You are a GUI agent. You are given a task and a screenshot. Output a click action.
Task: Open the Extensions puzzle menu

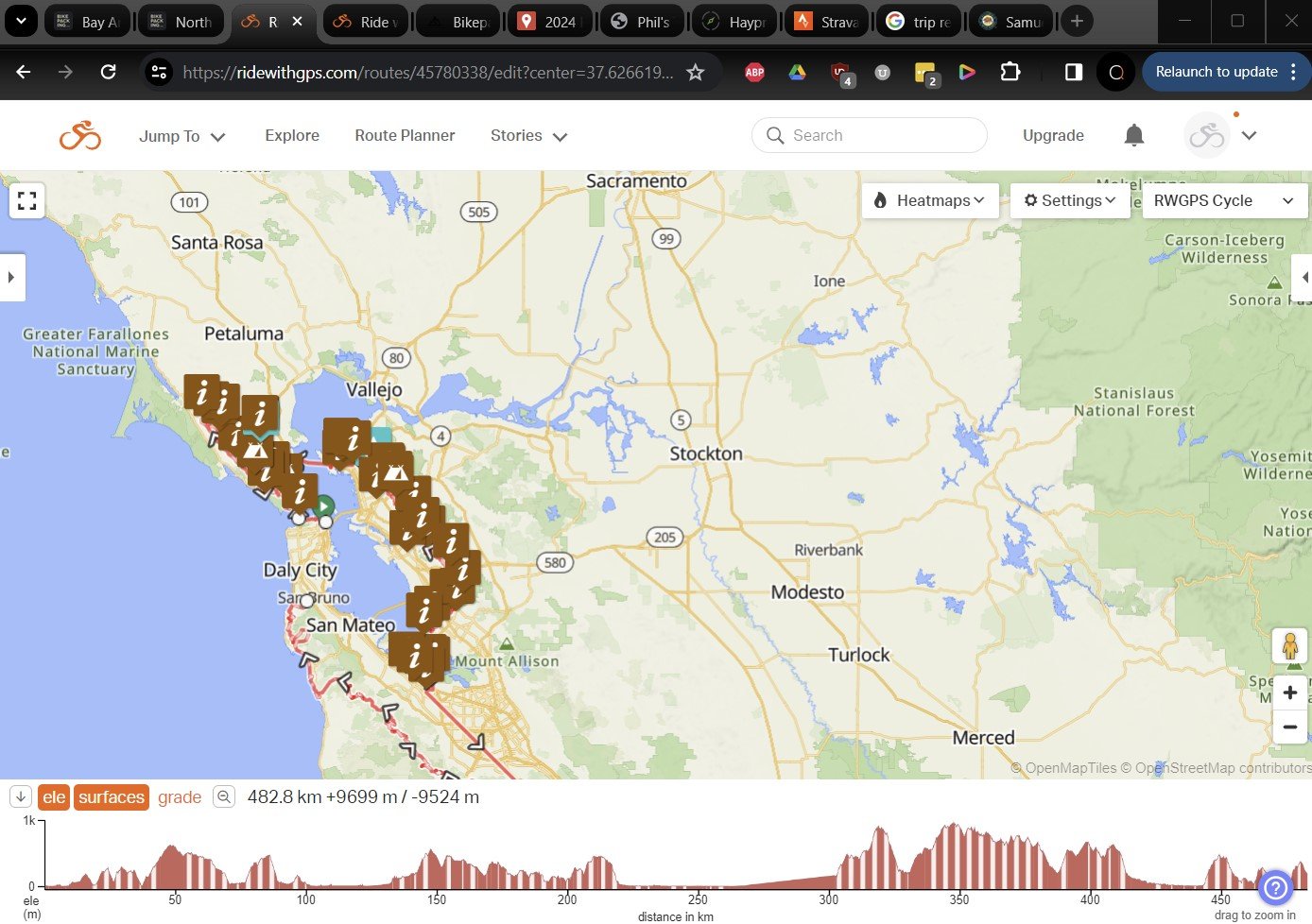[x=1010, y=72]
